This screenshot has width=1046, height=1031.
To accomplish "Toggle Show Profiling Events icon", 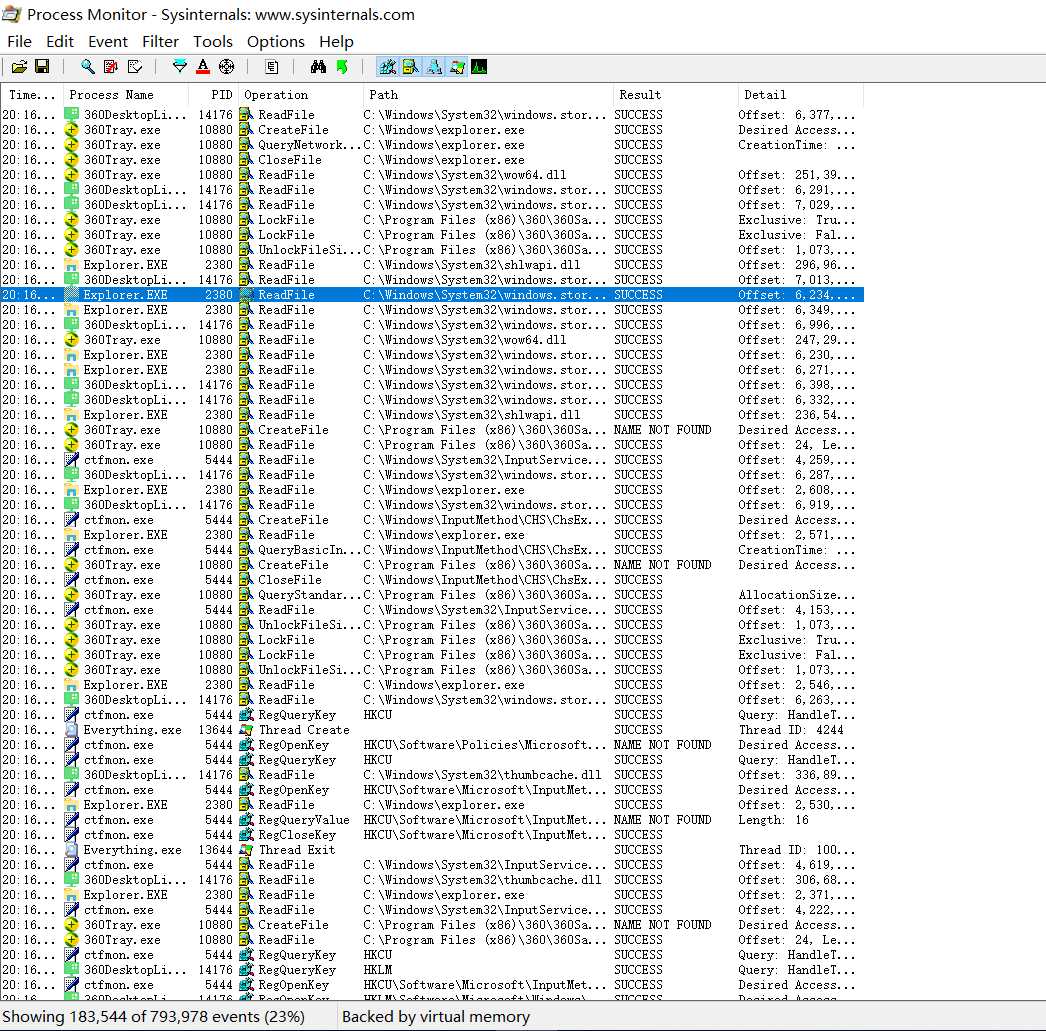I will coord(479,67).
